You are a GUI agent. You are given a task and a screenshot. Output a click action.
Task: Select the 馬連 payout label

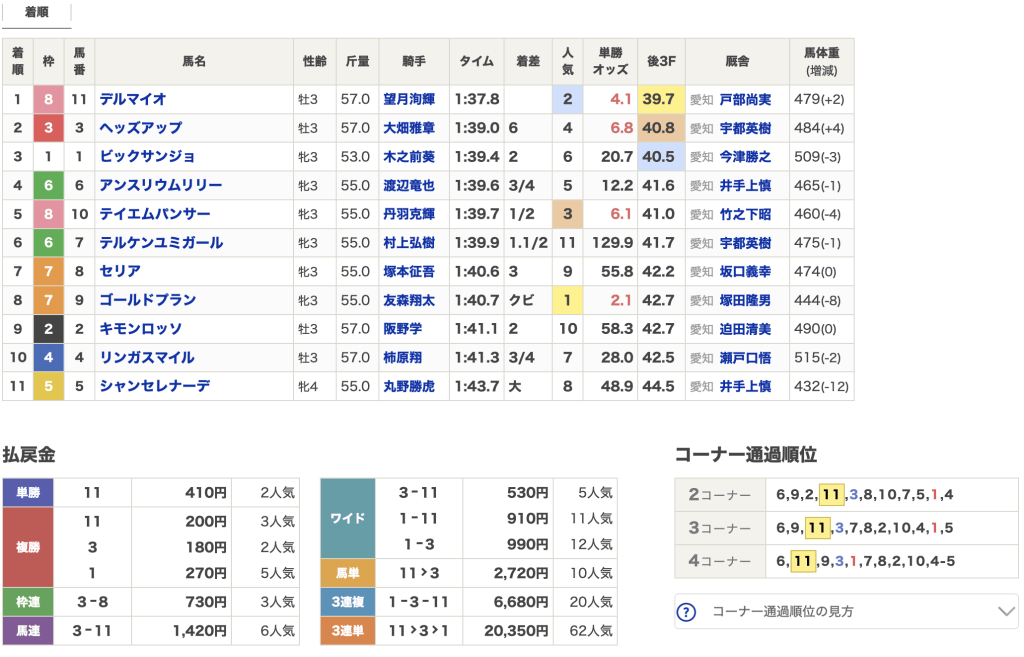(28, 630)
